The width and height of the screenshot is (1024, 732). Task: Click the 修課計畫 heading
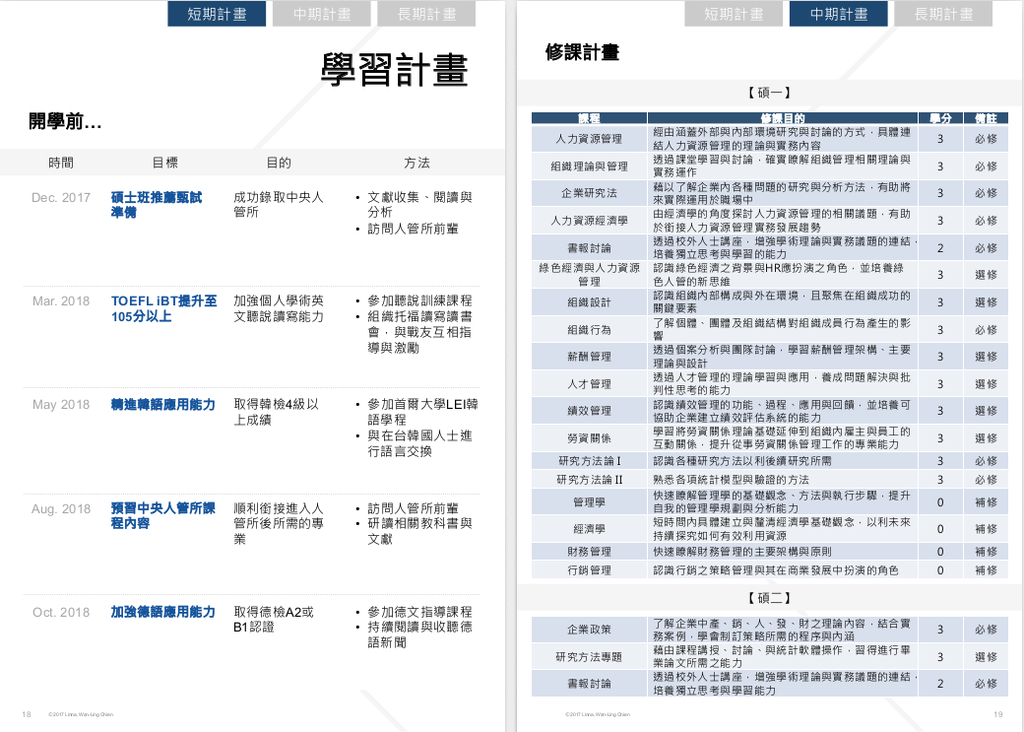point(582,52)
